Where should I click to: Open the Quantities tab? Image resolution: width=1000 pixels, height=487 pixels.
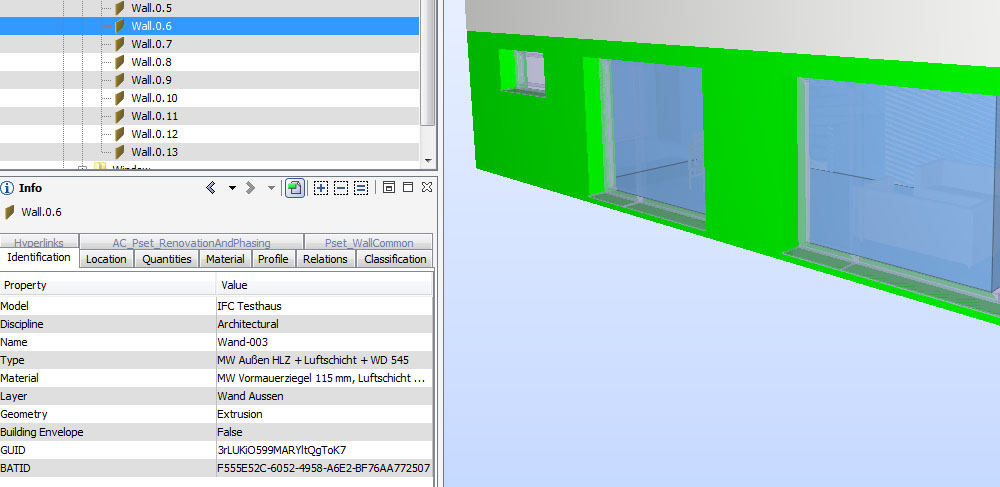click(x=167, y=259)
